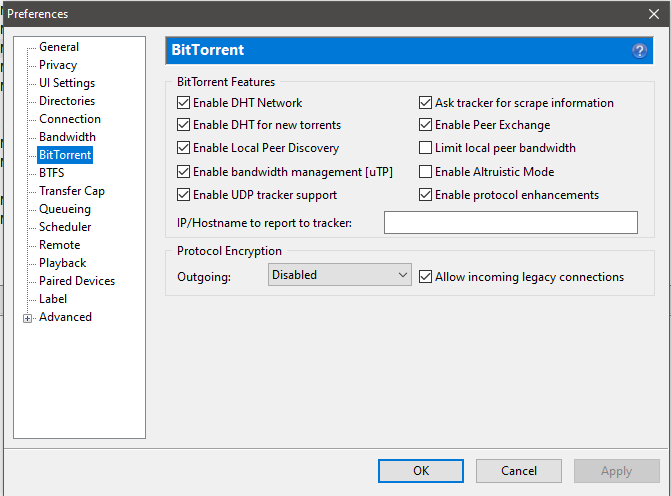This screenshot has width=671, height=496.
Task: Toggle Enable bandwidth management [uTP]
Action: (x=183, y=172)
